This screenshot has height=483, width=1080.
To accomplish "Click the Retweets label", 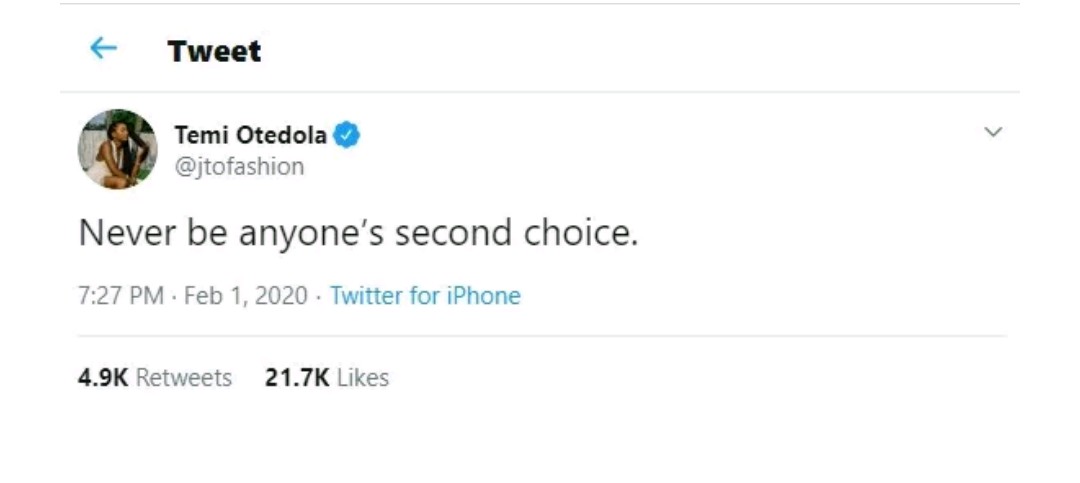I will 184,378.
